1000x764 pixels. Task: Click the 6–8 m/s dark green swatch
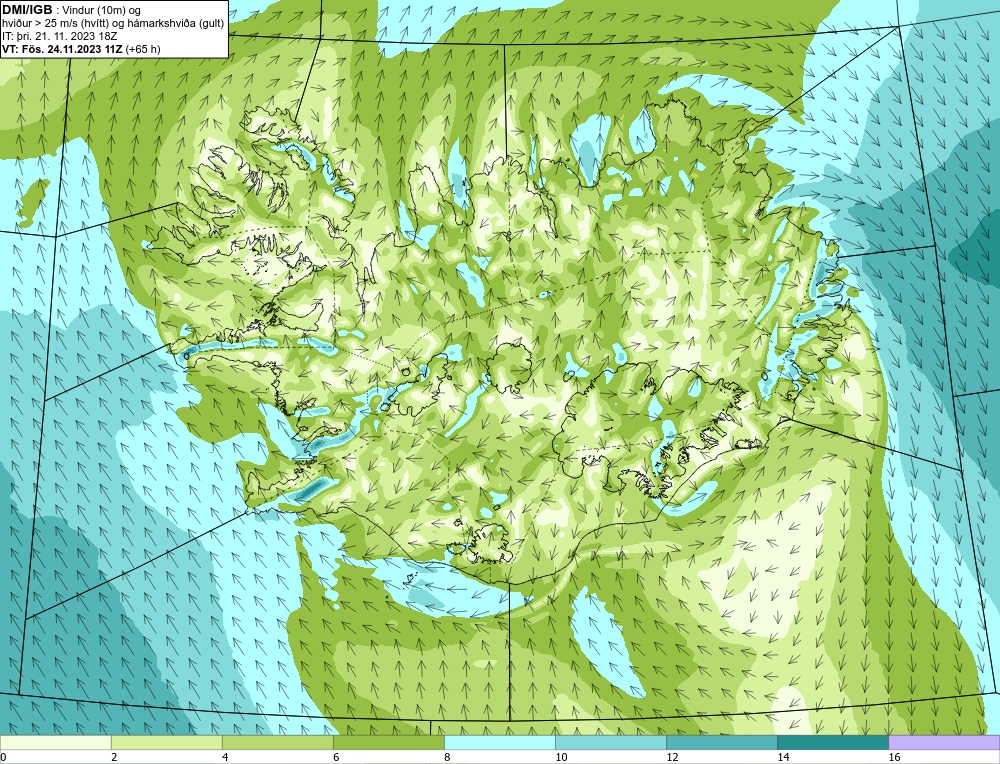[x=388, y=742]
